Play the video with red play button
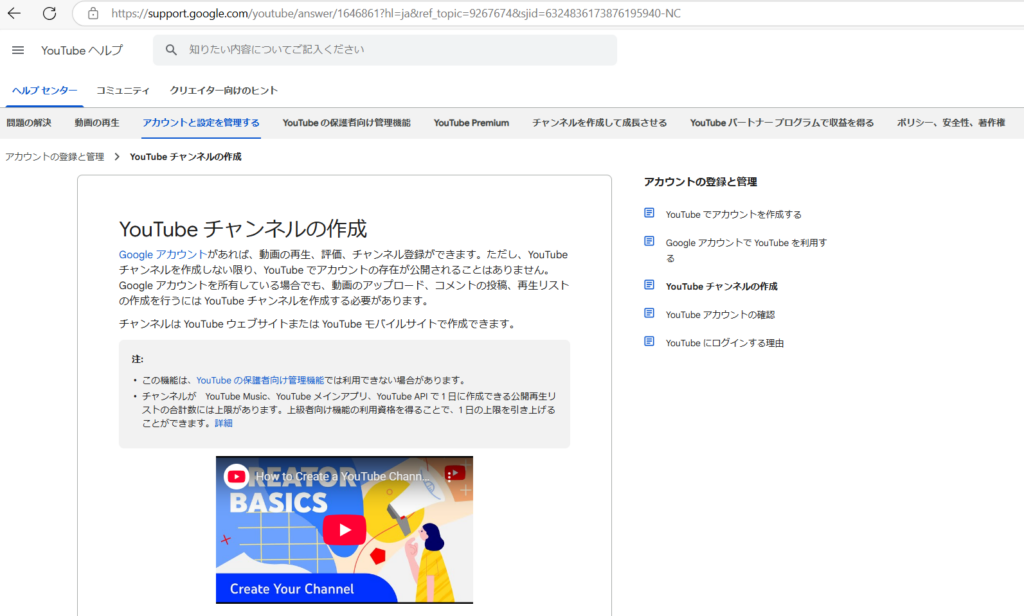 (344, 529)
